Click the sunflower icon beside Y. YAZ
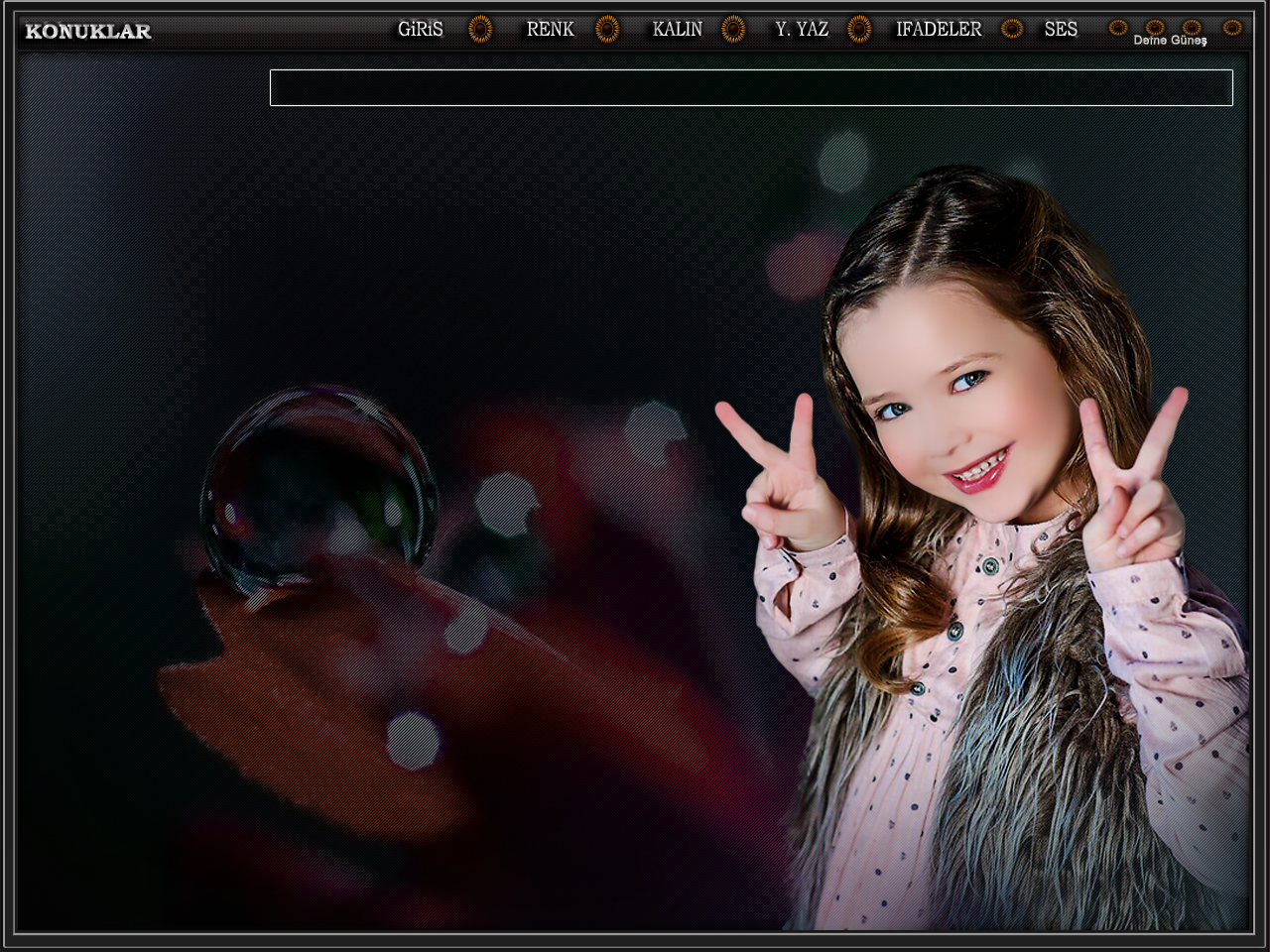This screenshot has width=1270, height=952. 859,30
